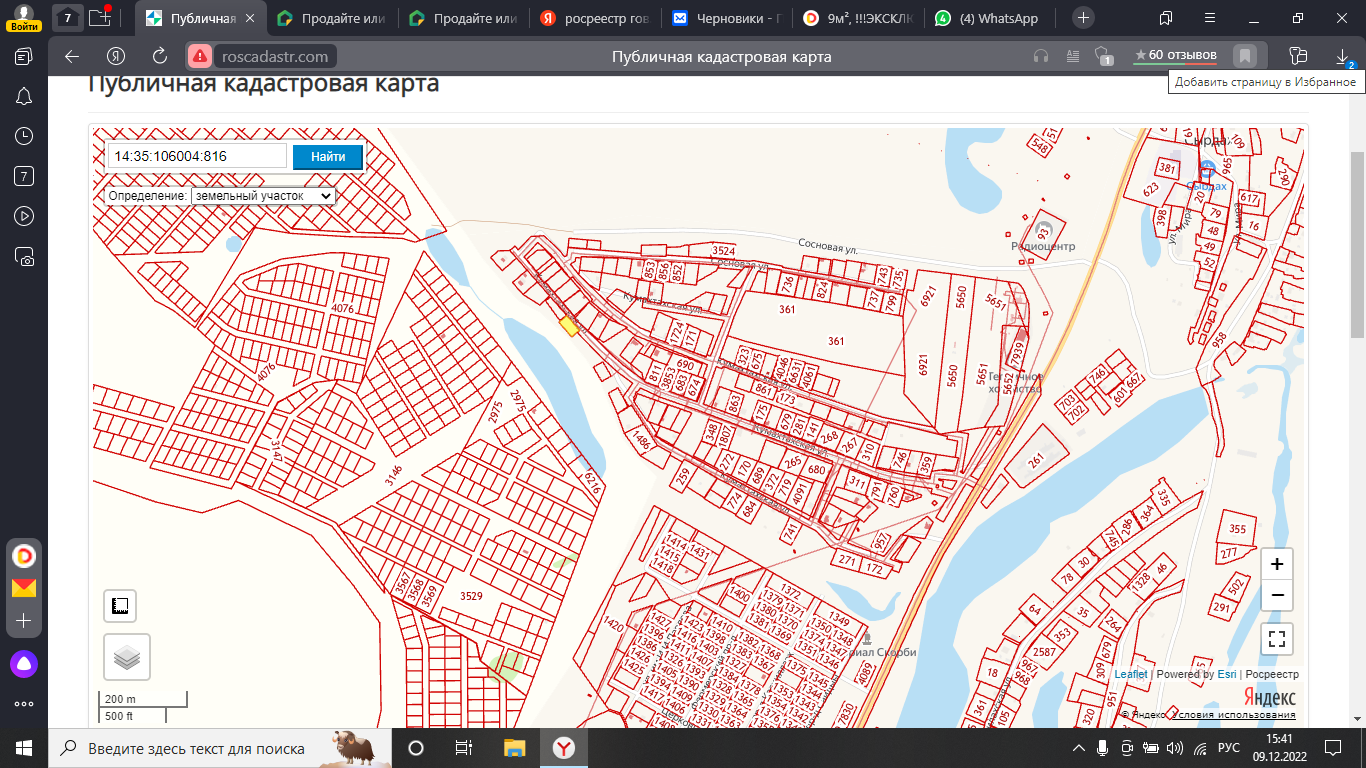Open the Leaflet attribution link
The width and height of the screenshot is (1366, 768).
[1131, 674]
